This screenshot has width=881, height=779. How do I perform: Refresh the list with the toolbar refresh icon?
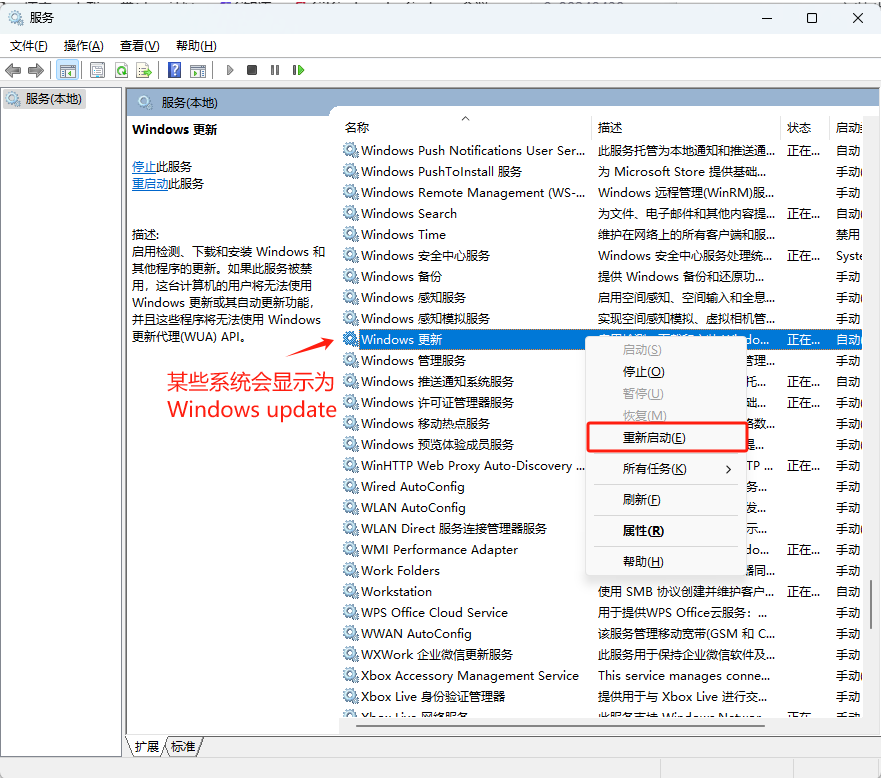122,70
